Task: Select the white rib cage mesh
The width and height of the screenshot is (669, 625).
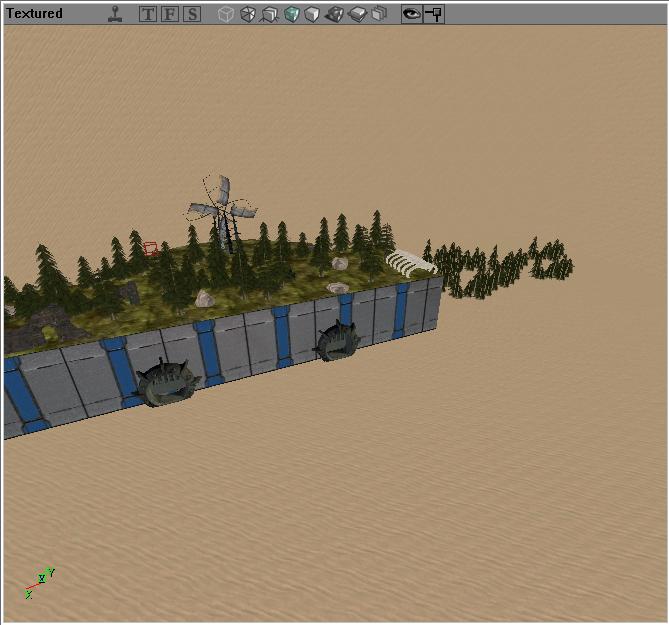Action: (x=409, y=263)
